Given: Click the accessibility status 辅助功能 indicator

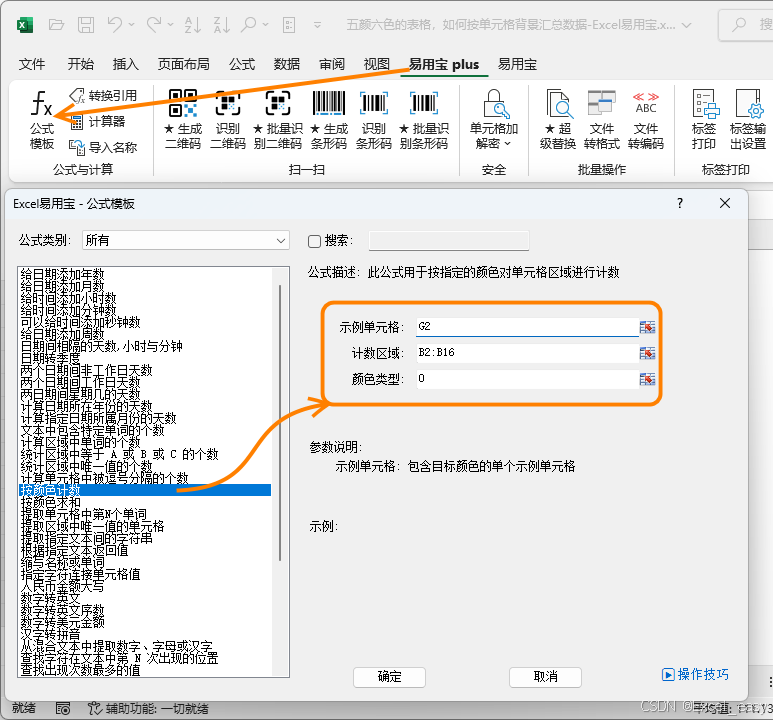Looking at the screenshot, I should 148,709.
